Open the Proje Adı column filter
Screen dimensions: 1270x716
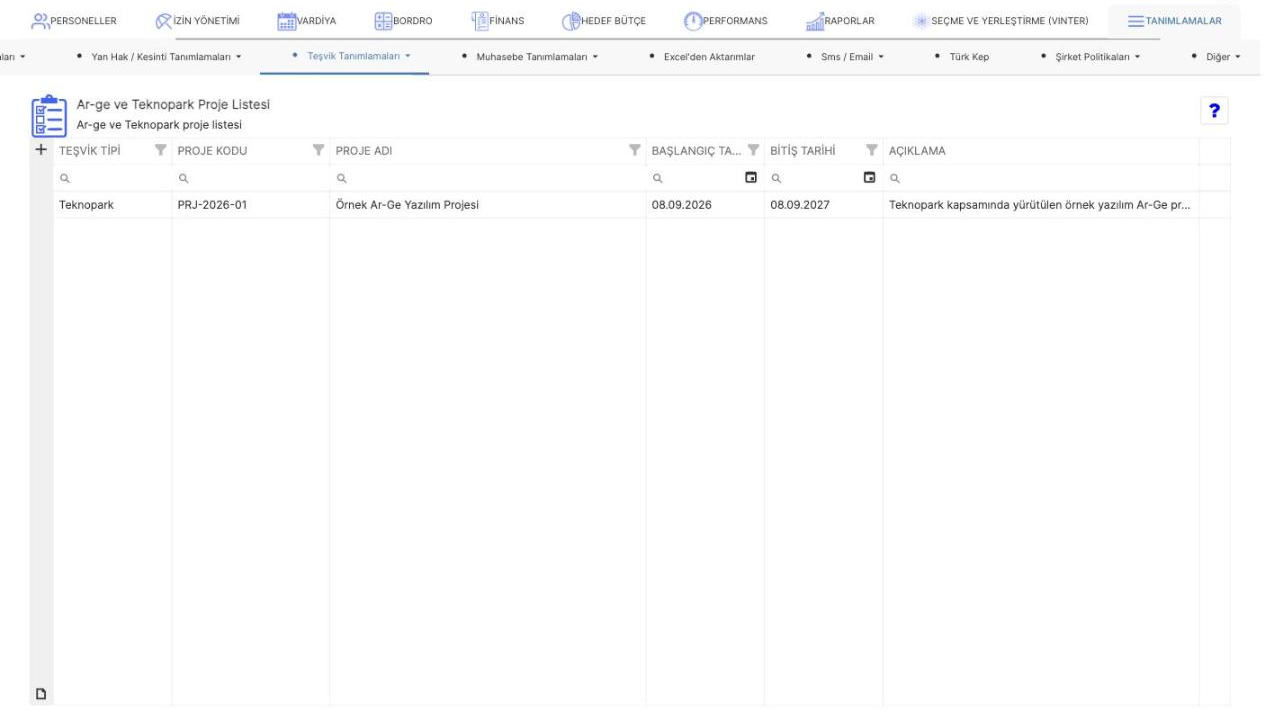634,151
